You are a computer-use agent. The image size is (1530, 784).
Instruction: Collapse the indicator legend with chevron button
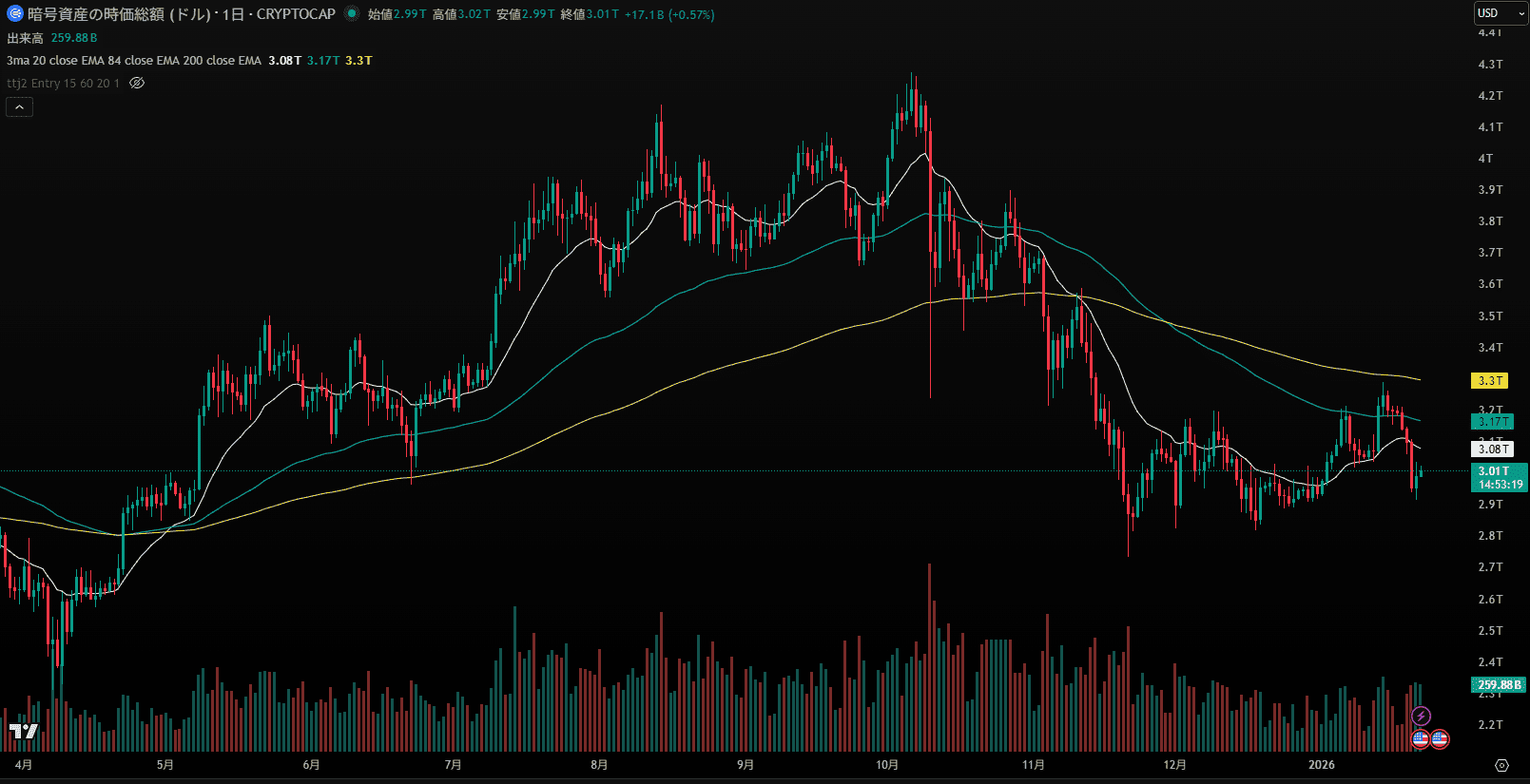[x=19, y=107]
